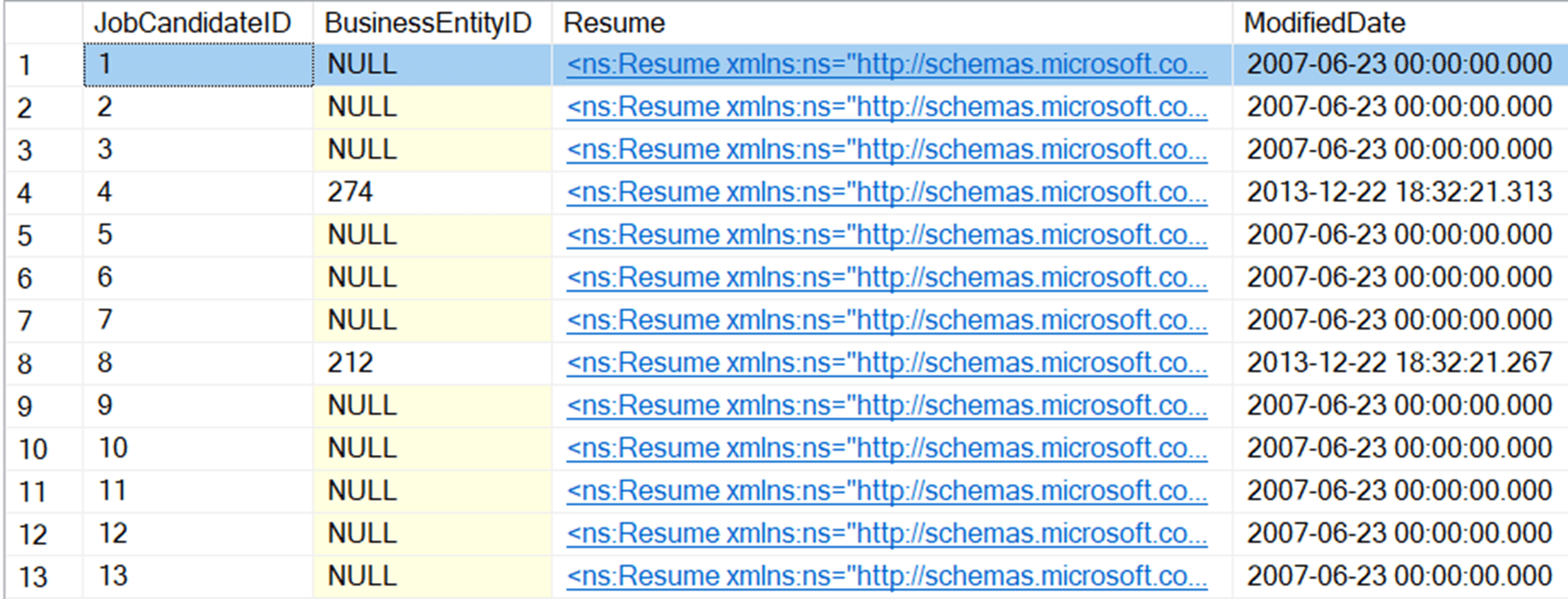The height and width of the screenshot is (599, 1568).
Task: Select the BusinessEntityID cell containing 212
Action: [350, 363]
